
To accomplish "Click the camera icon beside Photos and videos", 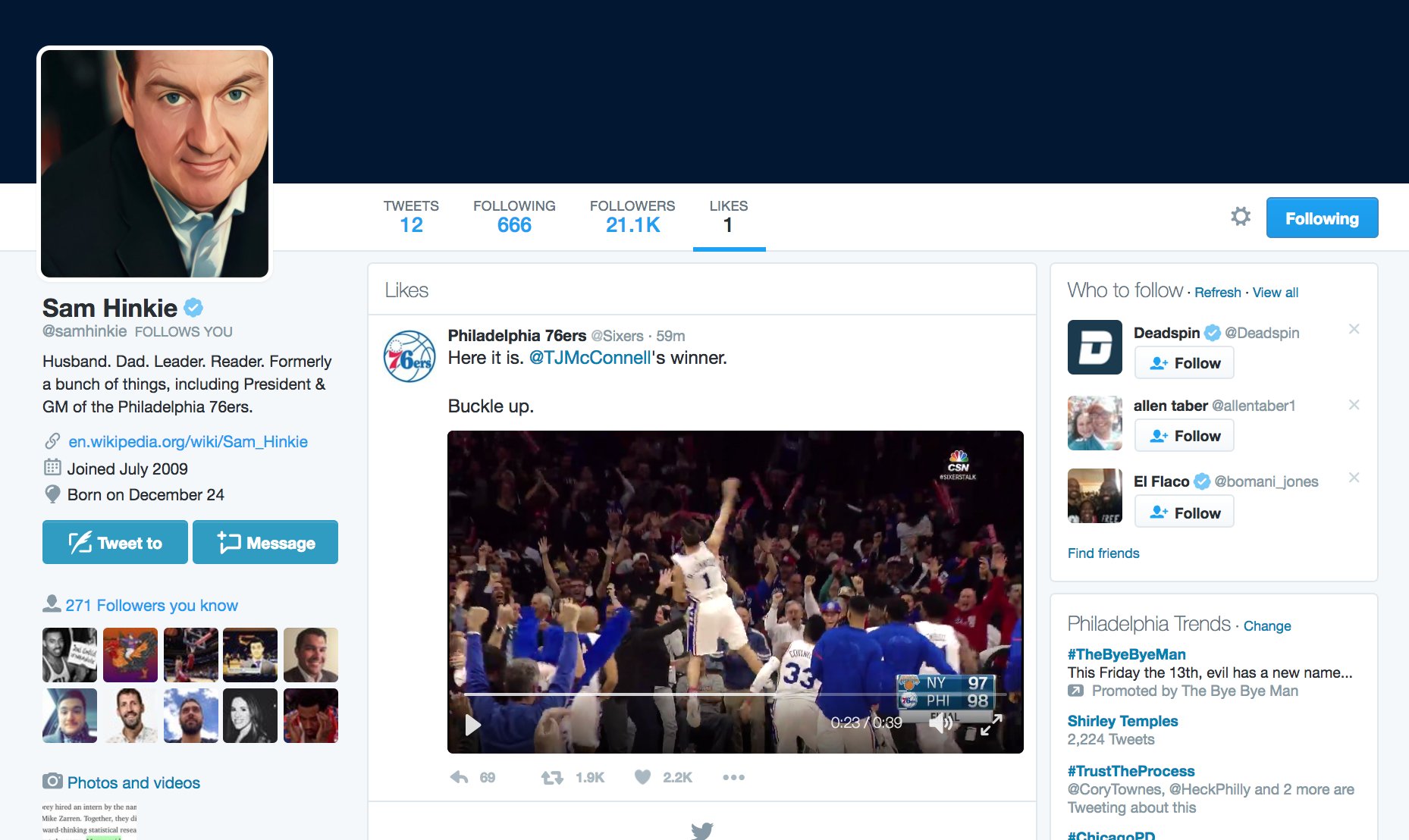I will click(52, 781).
